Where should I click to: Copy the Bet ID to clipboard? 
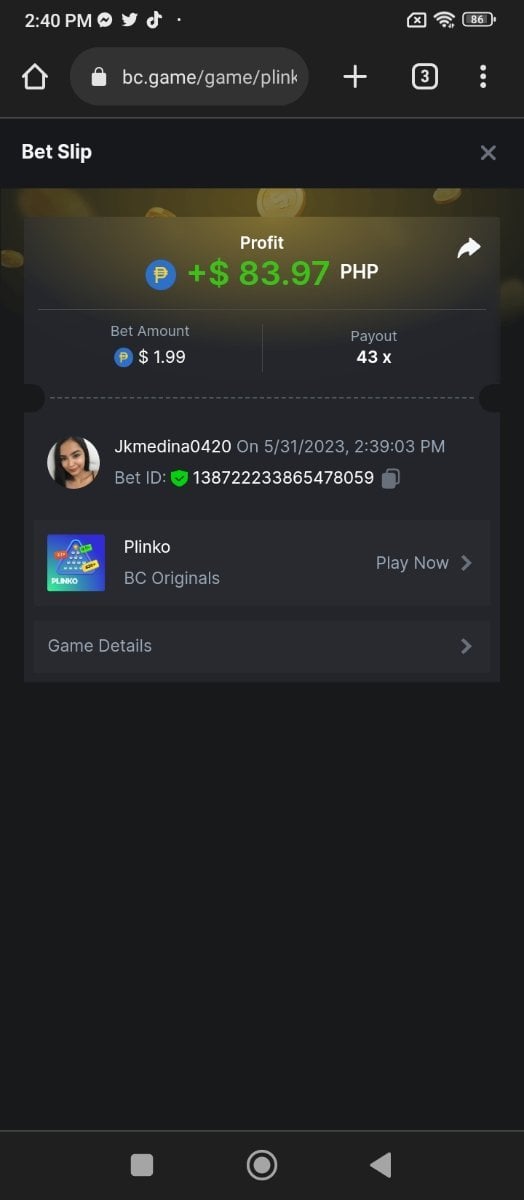pos(391,478)
